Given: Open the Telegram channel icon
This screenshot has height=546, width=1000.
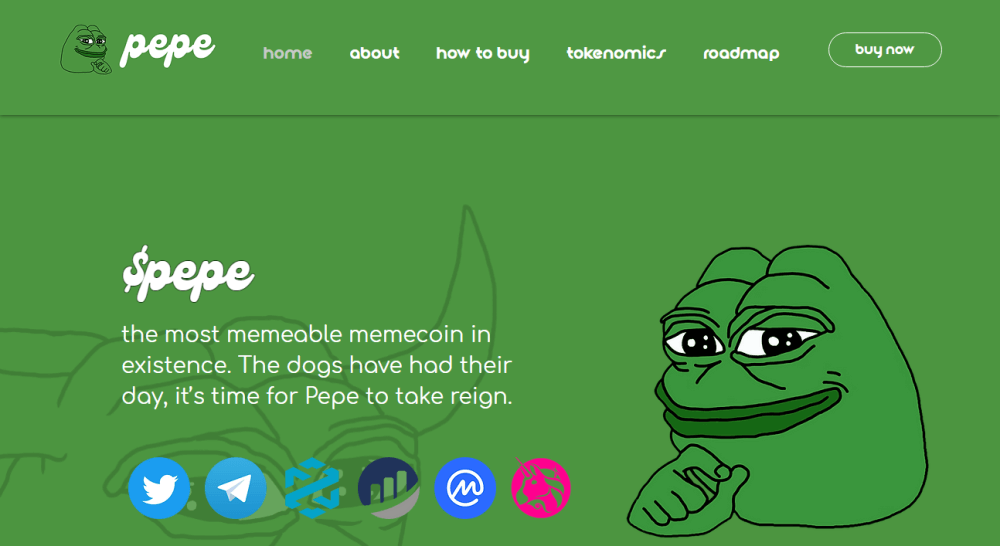Looking at the screenshot, I should coord(235,488).
